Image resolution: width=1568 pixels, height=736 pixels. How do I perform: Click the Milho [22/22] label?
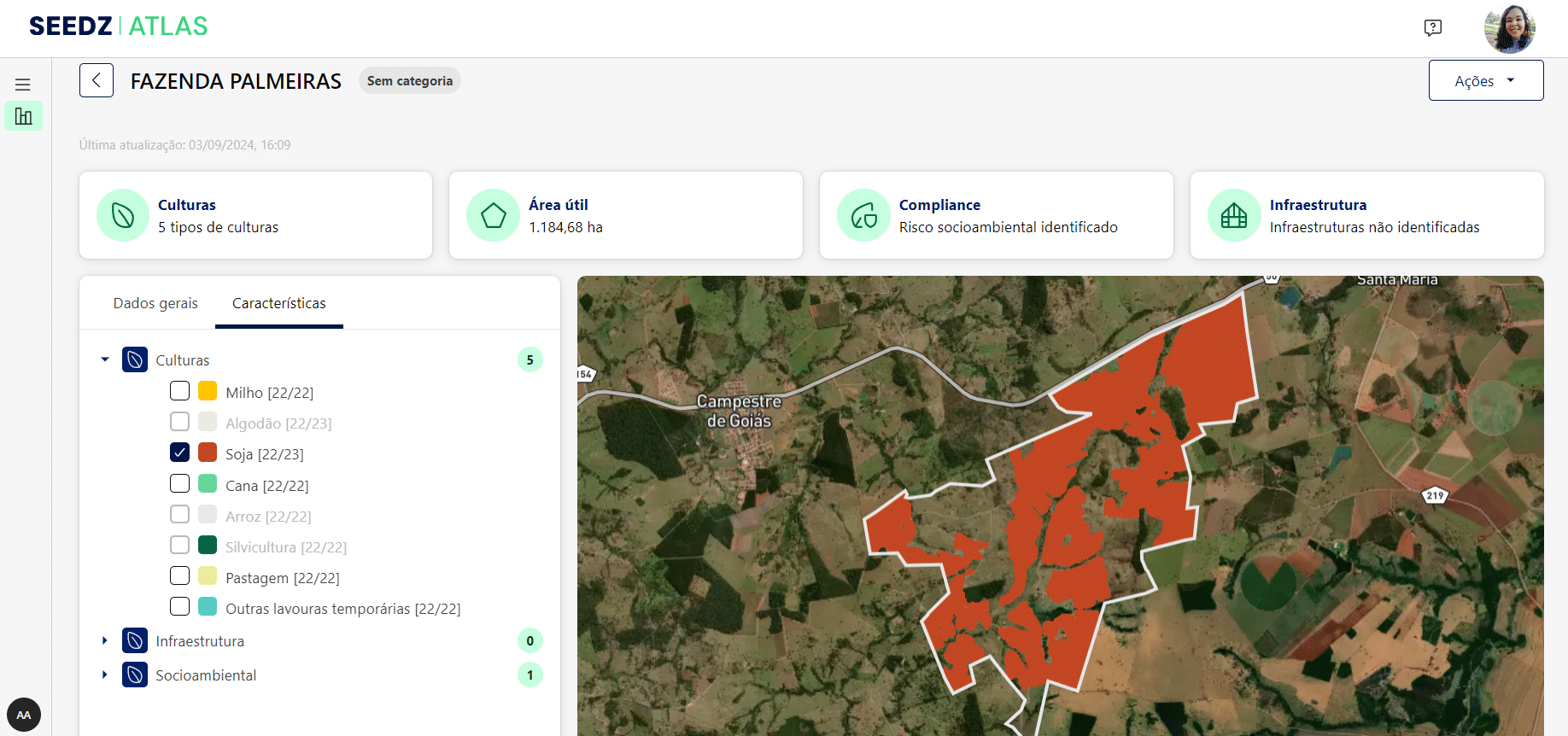click(x=270, y=393)
